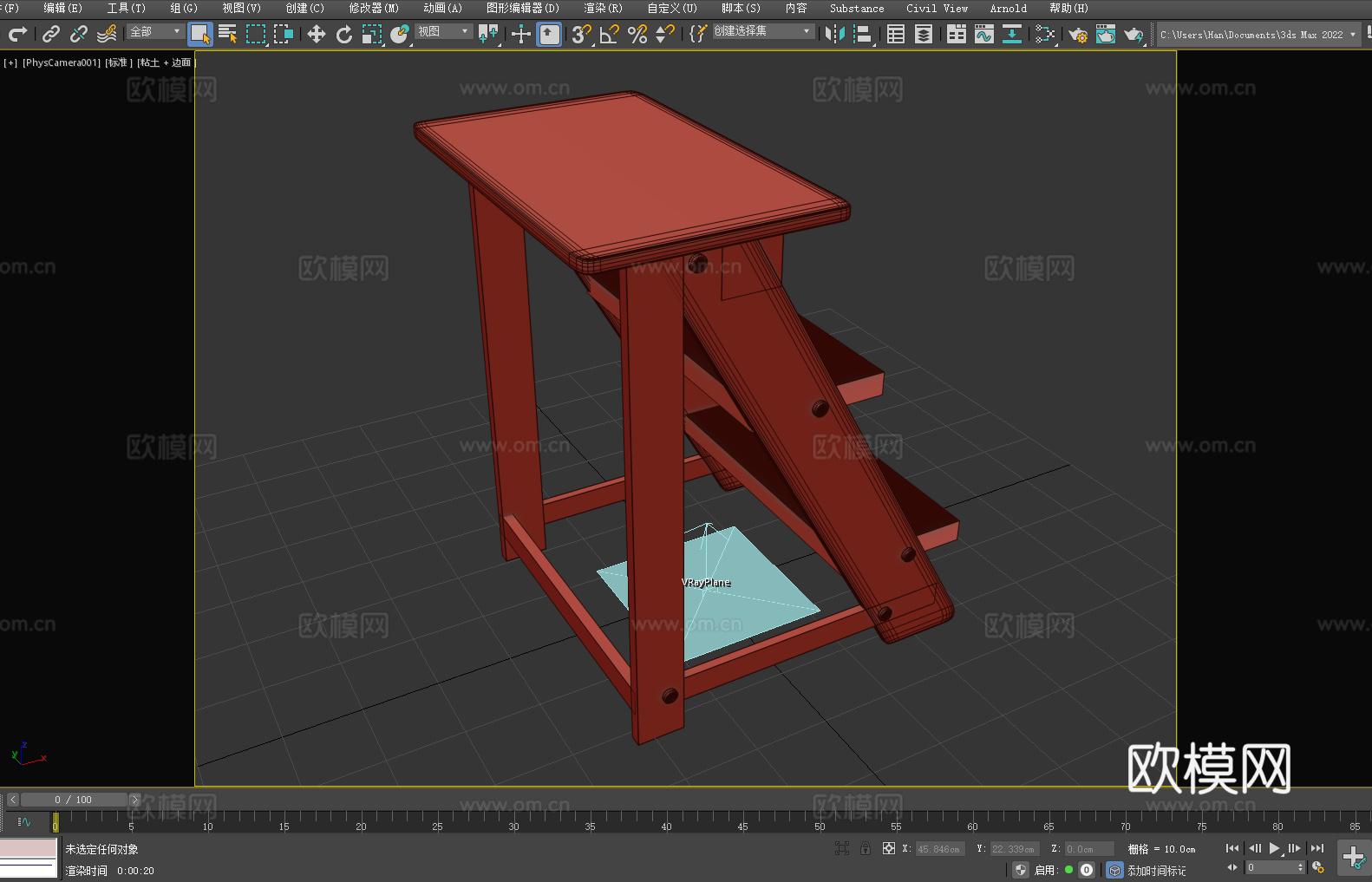Toggle Absolute/Offset transform mode icon
The image size is (1372, 882).
pos(889,848)
